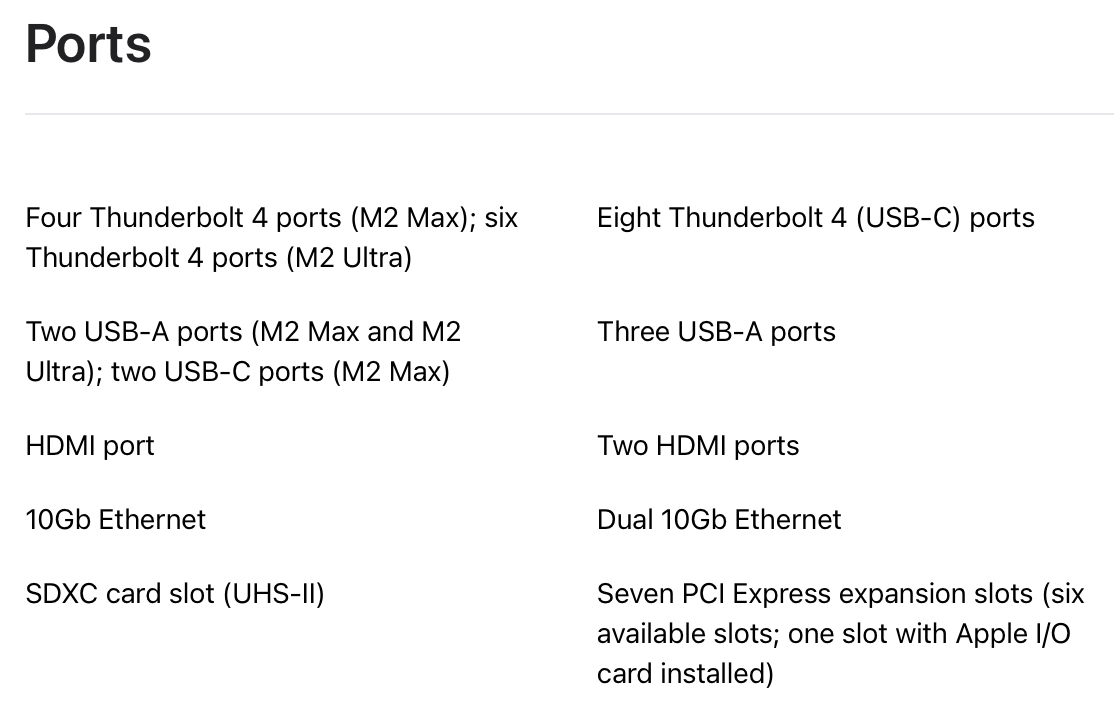The width and height of the screenshot is (1114, 718).
Task: Click Eight Thunderbolt 4 (USB-C) ports text
Action: coord(816,217)
